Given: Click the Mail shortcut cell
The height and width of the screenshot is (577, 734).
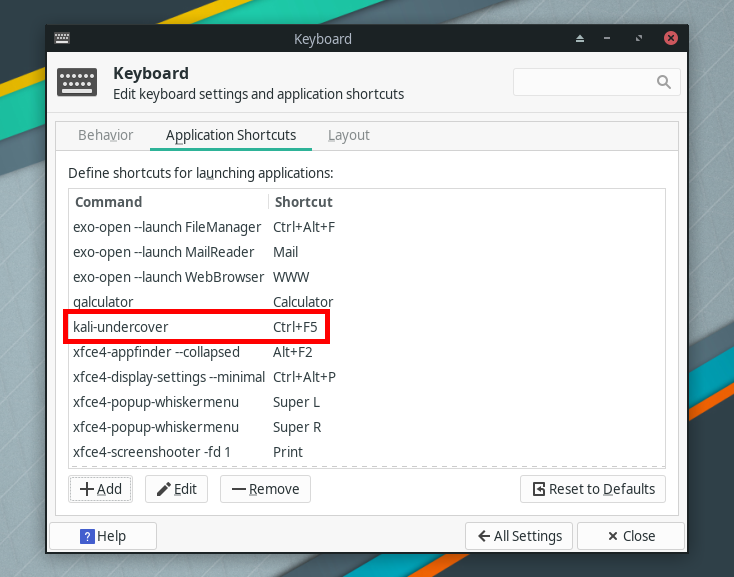Looking at the screenshot, I should click(x=286, y=252).
